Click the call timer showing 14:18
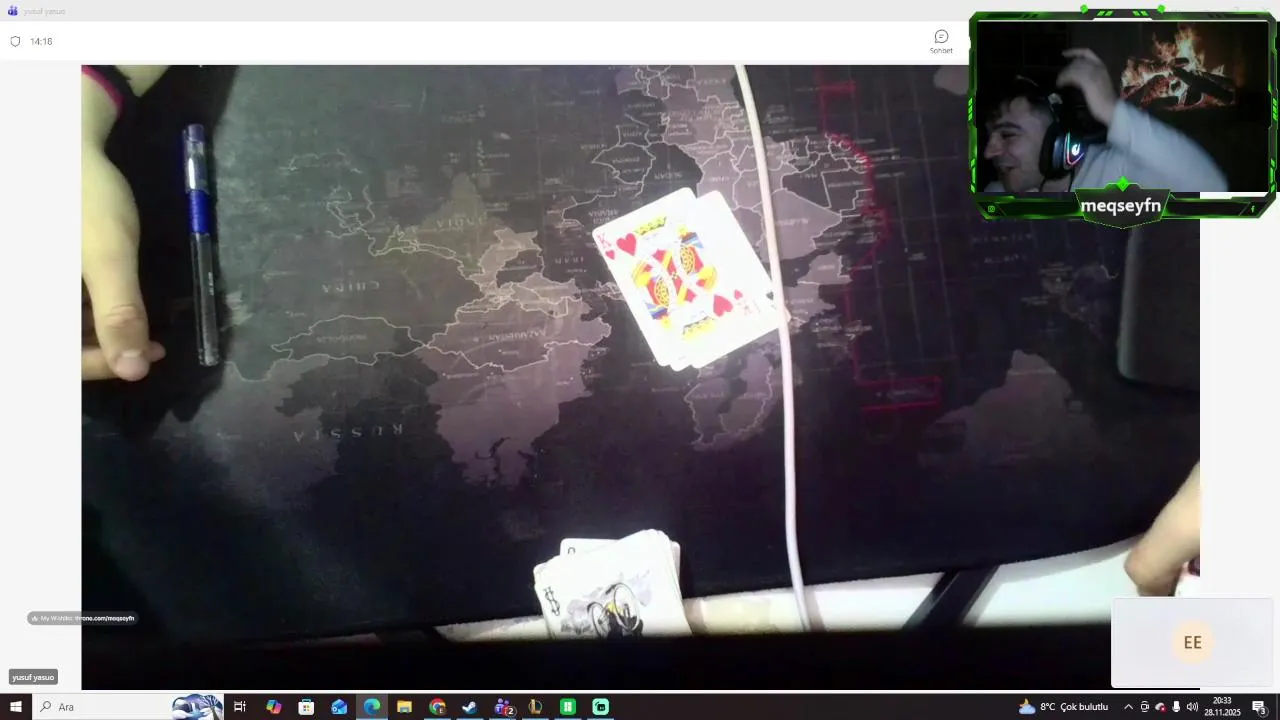 pyautogui.click(x=41, y=41)
